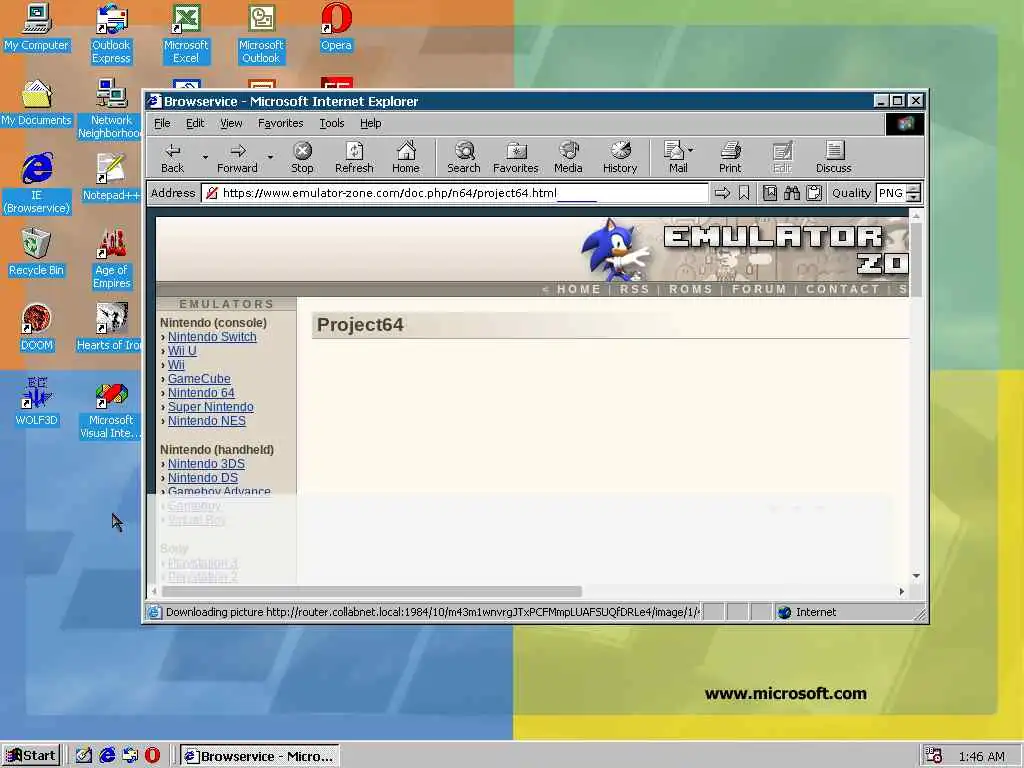Open the Tools menu

(x=331, y=123)
